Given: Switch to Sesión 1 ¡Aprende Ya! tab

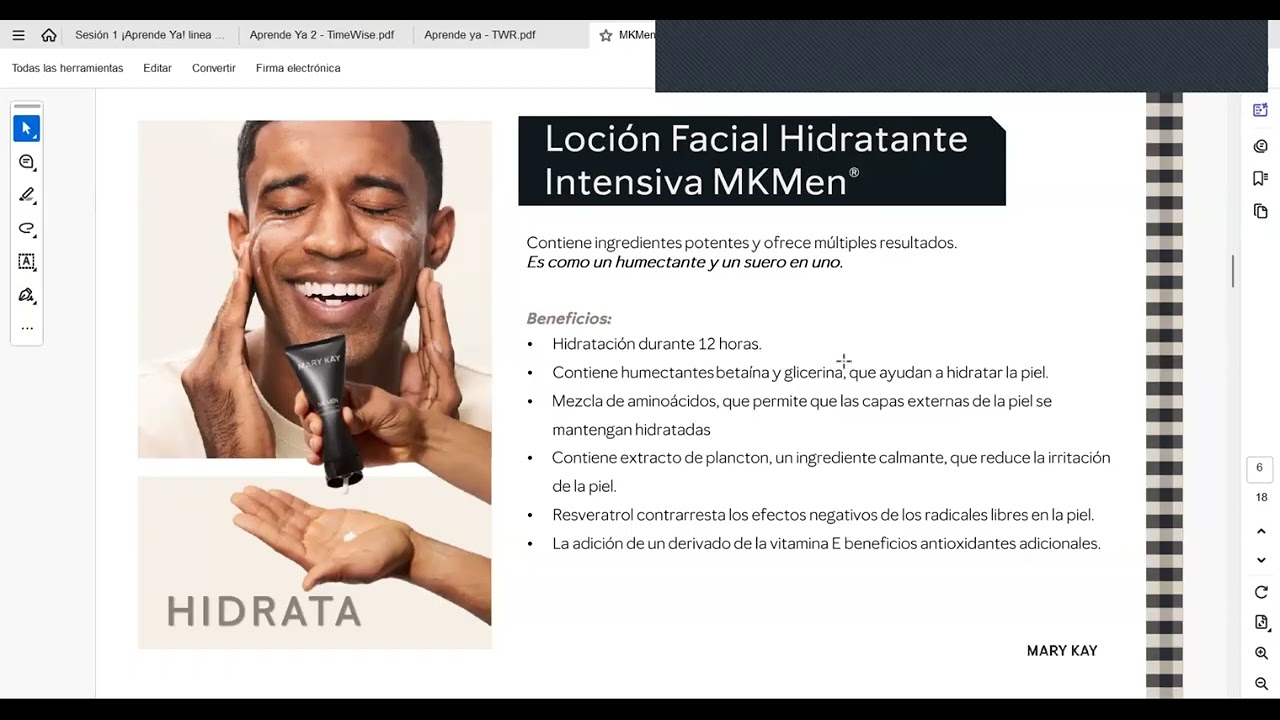Looking at the screenshot, I should click(150, 35).
